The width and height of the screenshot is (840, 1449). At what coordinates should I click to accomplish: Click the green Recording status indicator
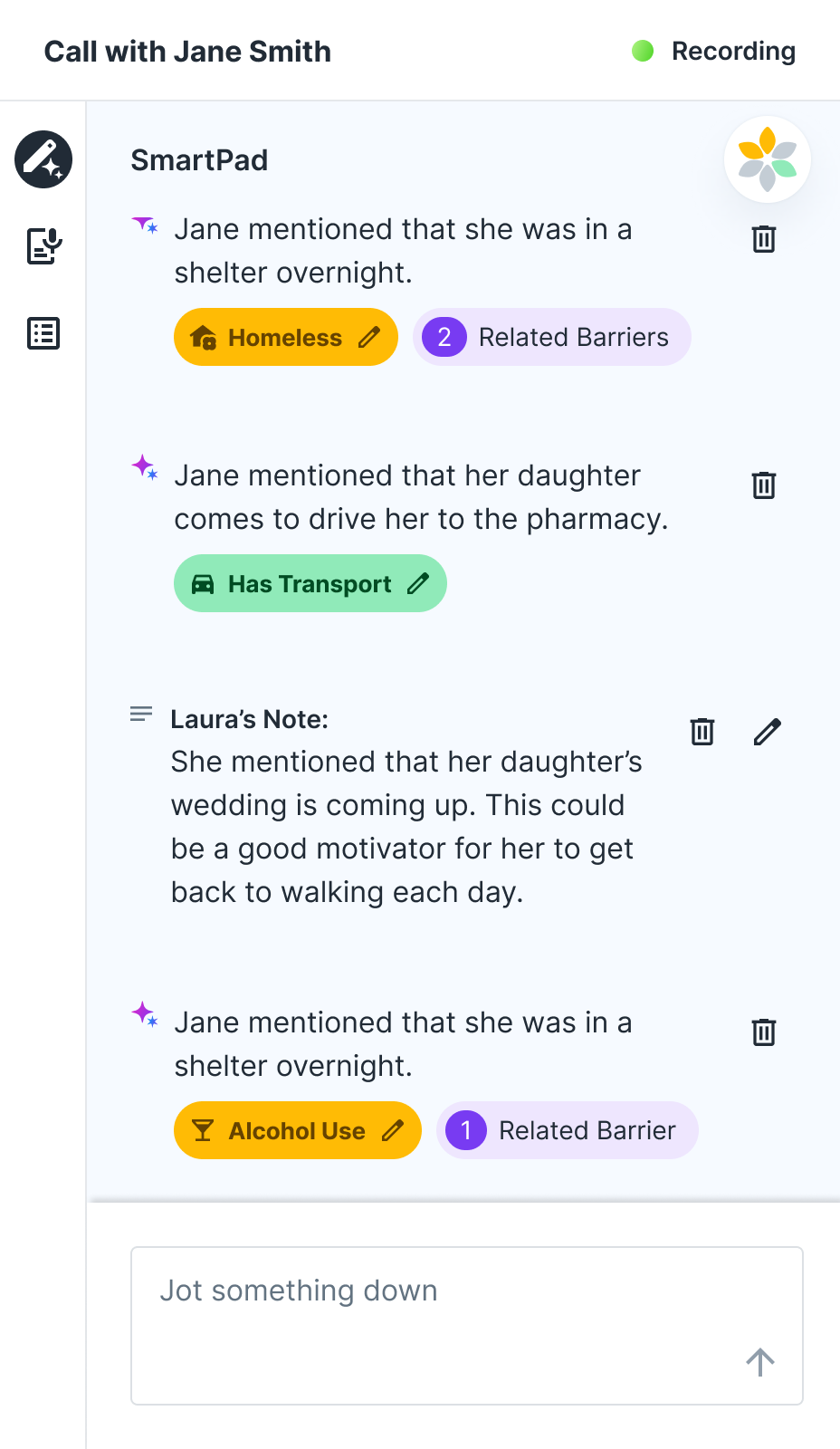[x=643, y=51]
